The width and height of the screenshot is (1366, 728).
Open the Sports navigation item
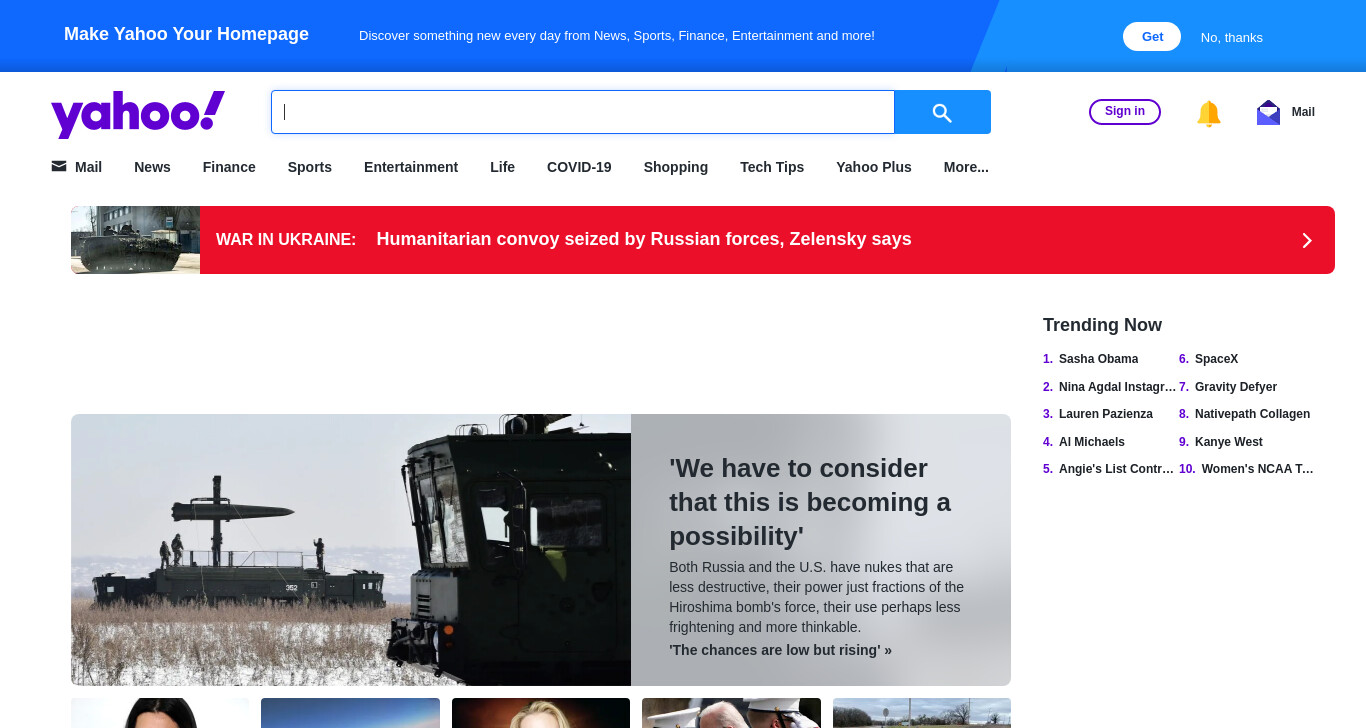point(310,167)
